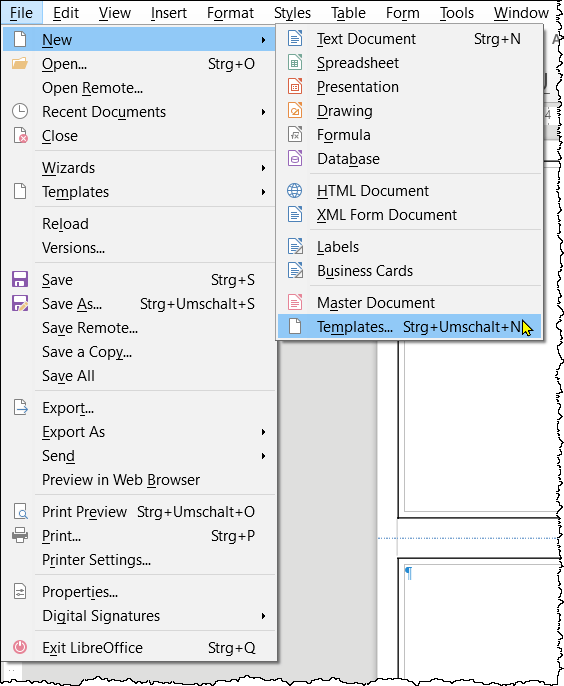Click the Labels icon in the submenu
564x686 pixels.
[x=295, y=247]
